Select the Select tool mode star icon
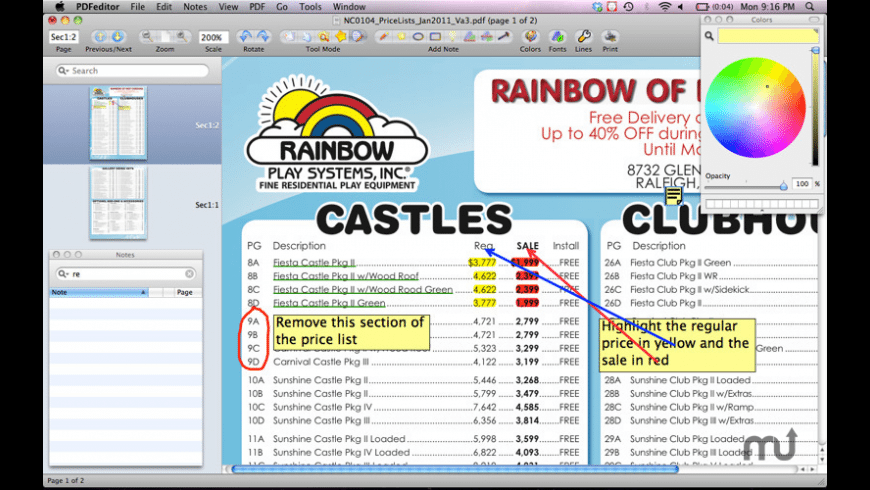Image resolution: width=870 pixels, height=490 pixels. pos(341,37)
